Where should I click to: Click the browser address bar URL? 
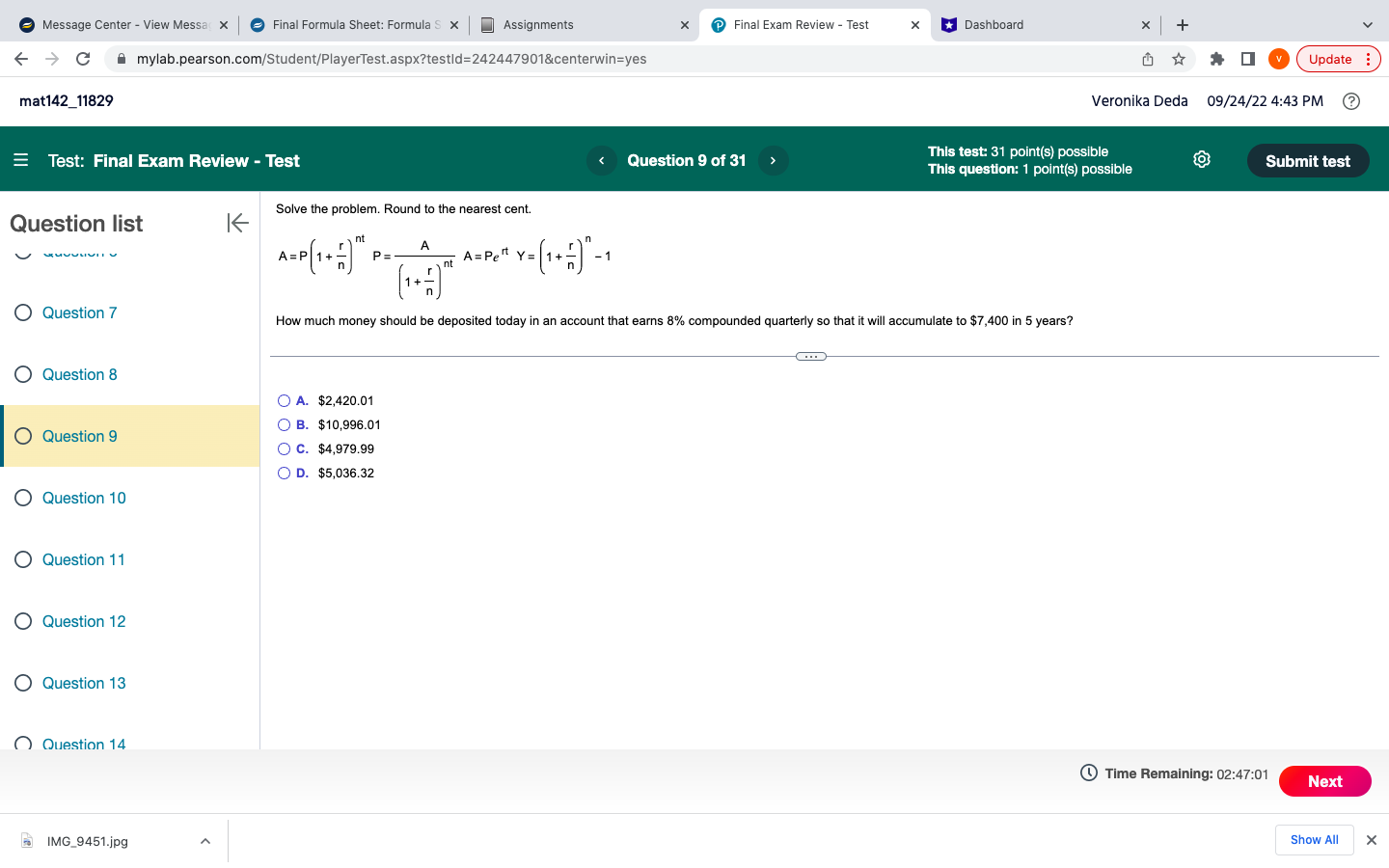point(392,59)
